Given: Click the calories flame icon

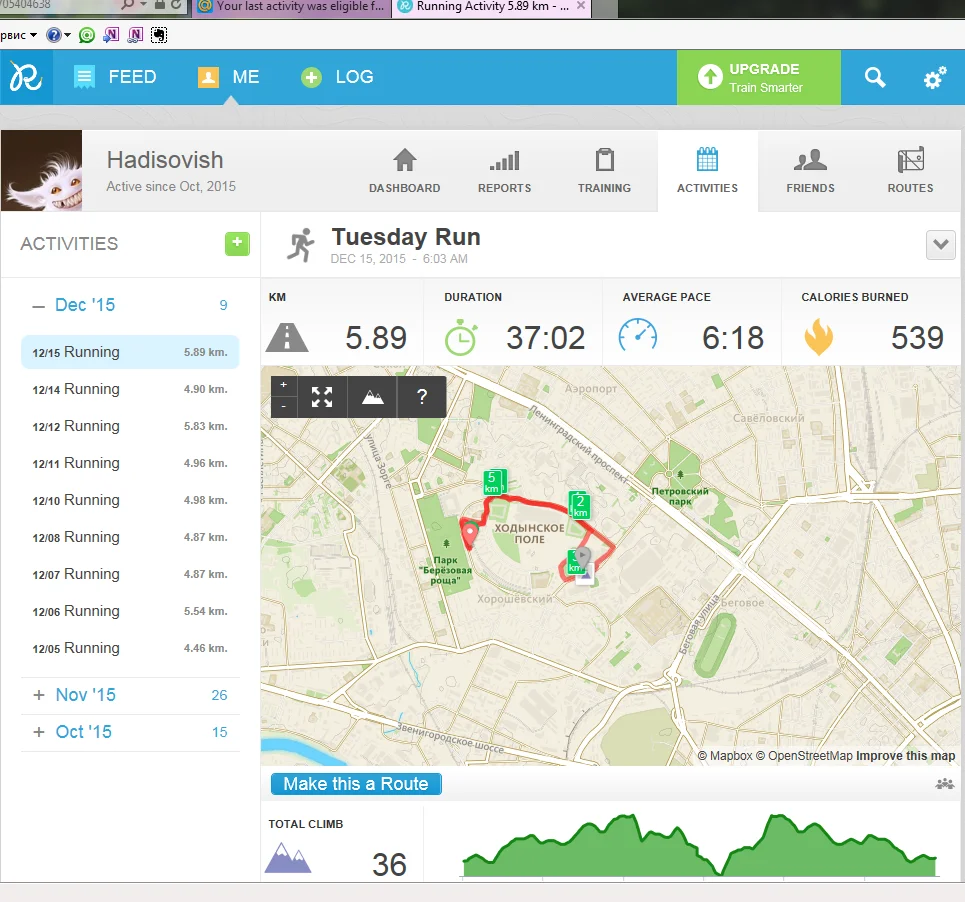Looking at the screenshot, I should point(818,337).
